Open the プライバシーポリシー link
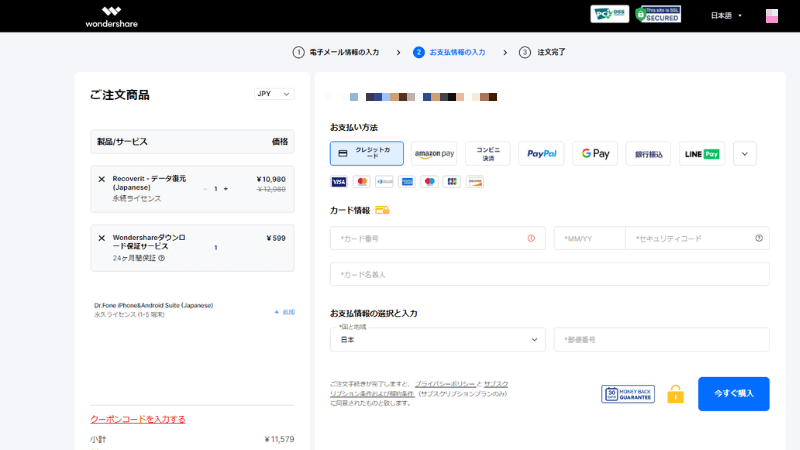This screenshot has width=800, height=450. [445, 384]
